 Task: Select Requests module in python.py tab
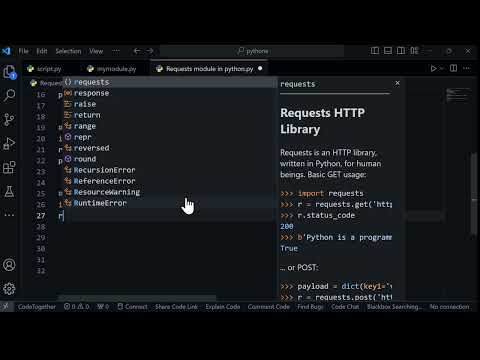click(x=209, y=69)
